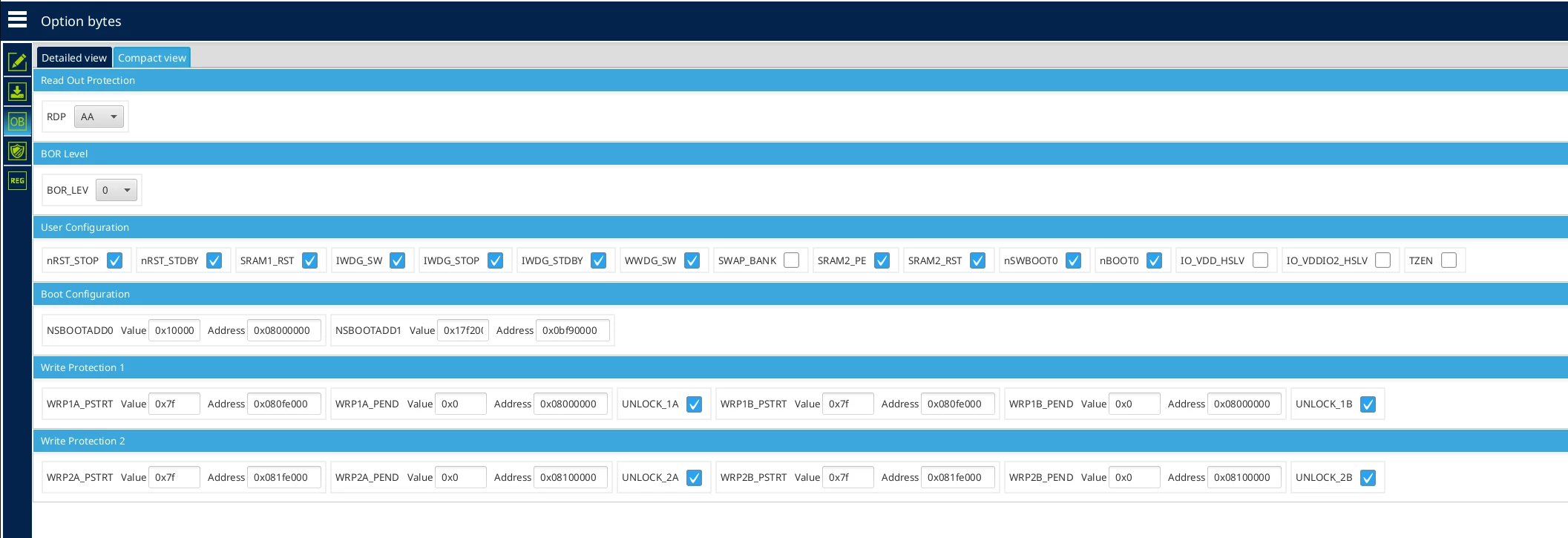The width and height of the screenshot is (1568, 538).
Task: Open the erasing and programming download icon
Action: pos(17,91)
